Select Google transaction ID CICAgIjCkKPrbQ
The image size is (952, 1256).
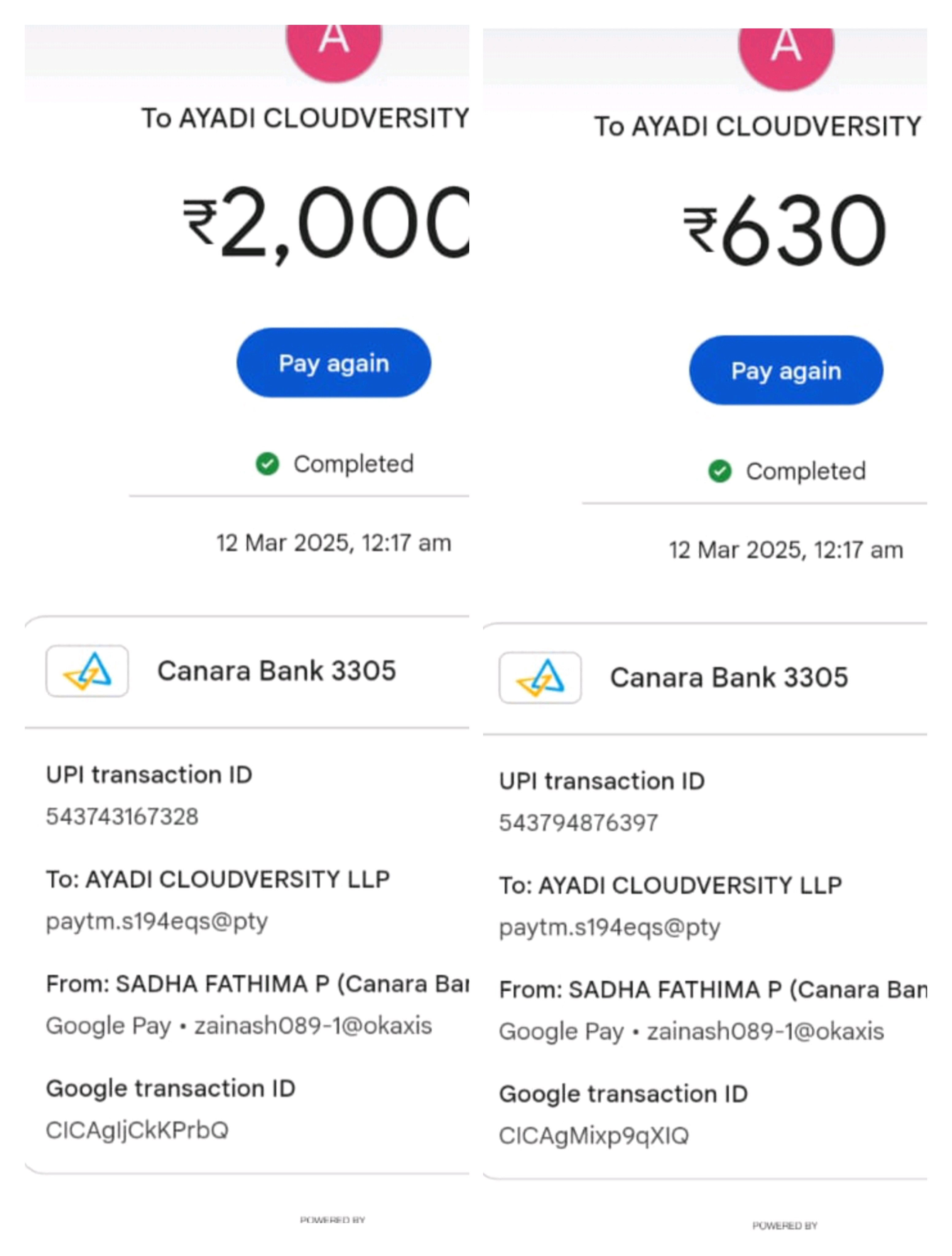point(137,1130)
